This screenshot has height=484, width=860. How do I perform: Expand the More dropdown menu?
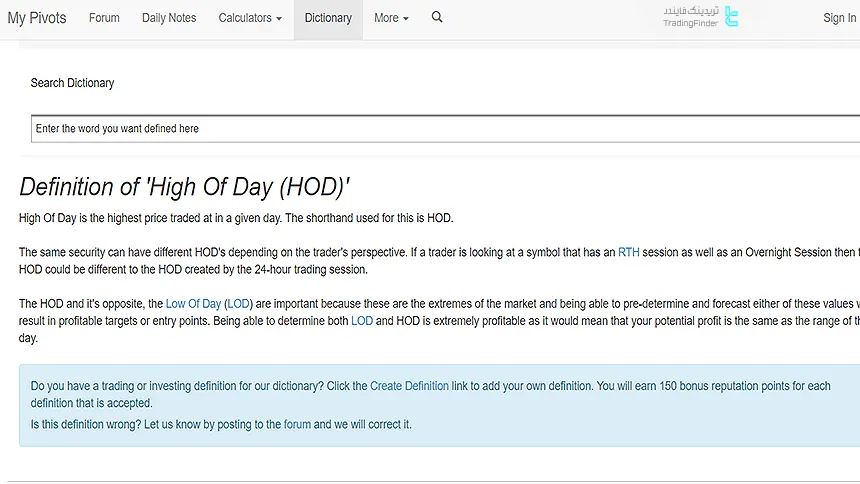click(391, 18)
